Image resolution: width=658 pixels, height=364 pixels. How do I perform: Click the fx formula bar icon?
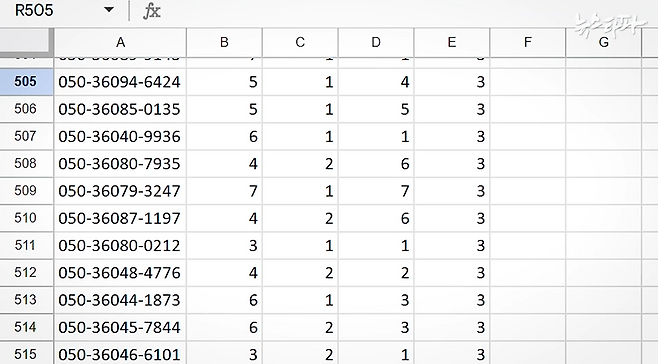[x=151, y=11]
